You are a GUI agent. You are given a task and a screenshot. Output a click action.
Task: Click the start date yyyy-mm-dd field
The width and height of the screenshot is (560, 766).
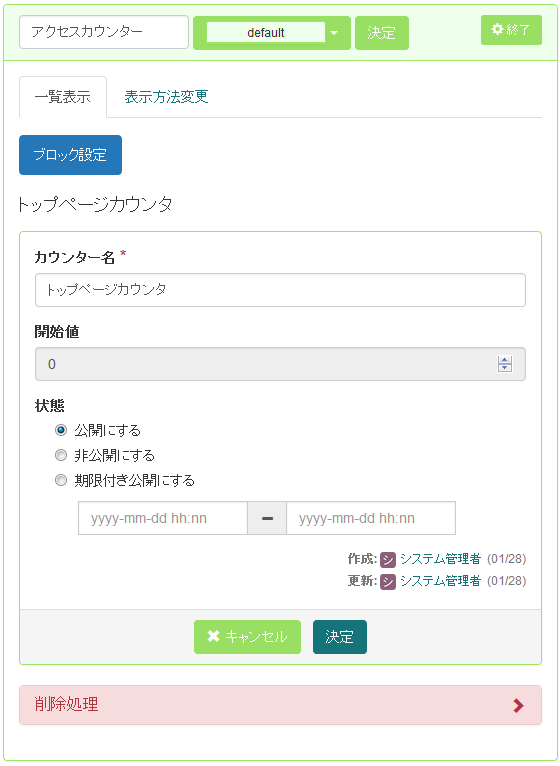[163, 518]
